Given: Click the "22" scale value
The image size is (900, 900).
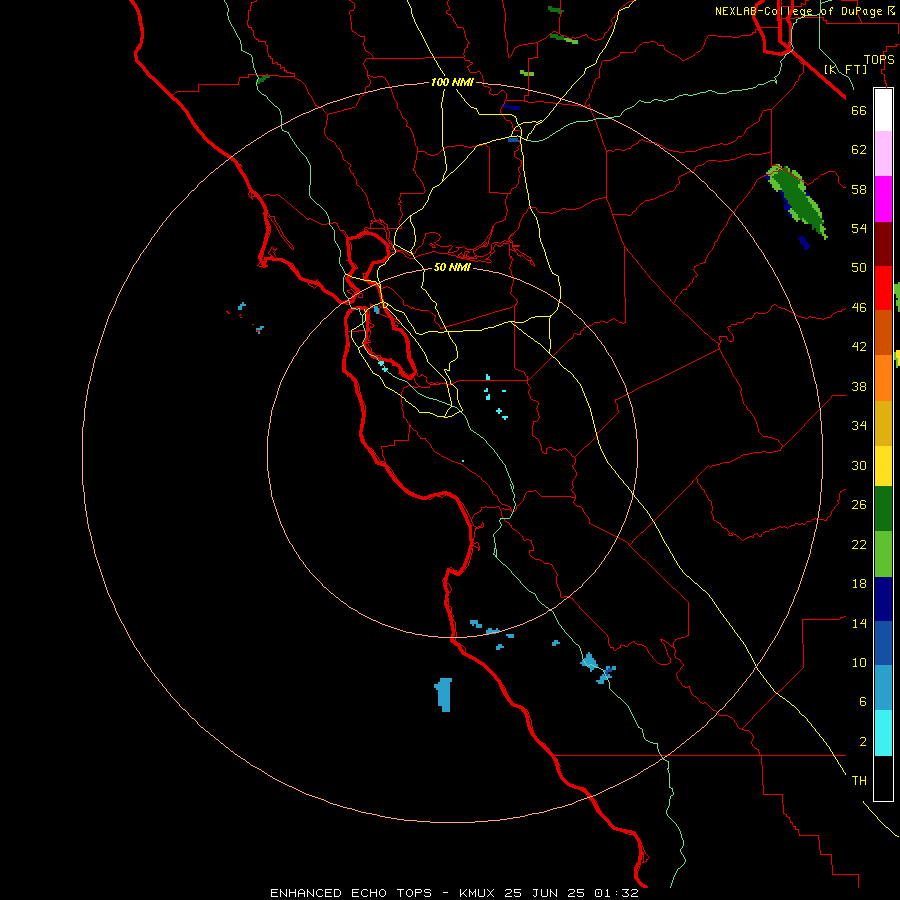Looking at the screenshot, I should 859,544.
